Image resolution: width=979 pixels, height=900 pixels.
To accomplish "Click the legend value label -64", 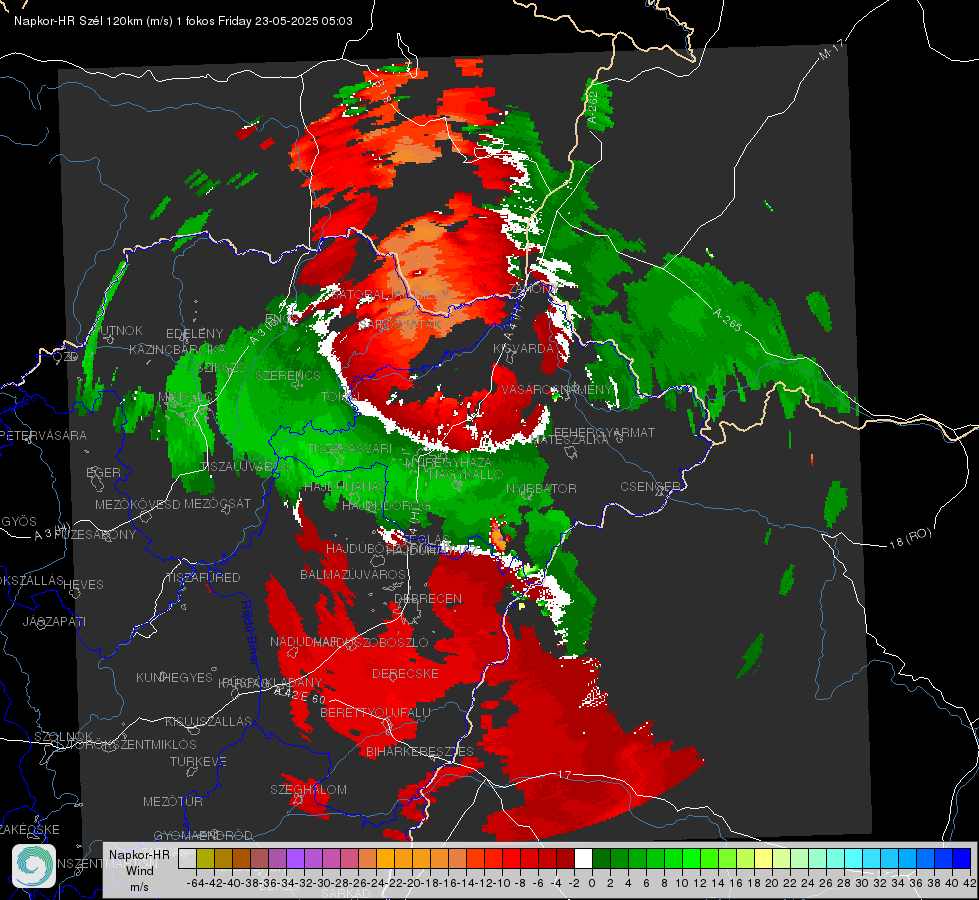I will (196, 883).
